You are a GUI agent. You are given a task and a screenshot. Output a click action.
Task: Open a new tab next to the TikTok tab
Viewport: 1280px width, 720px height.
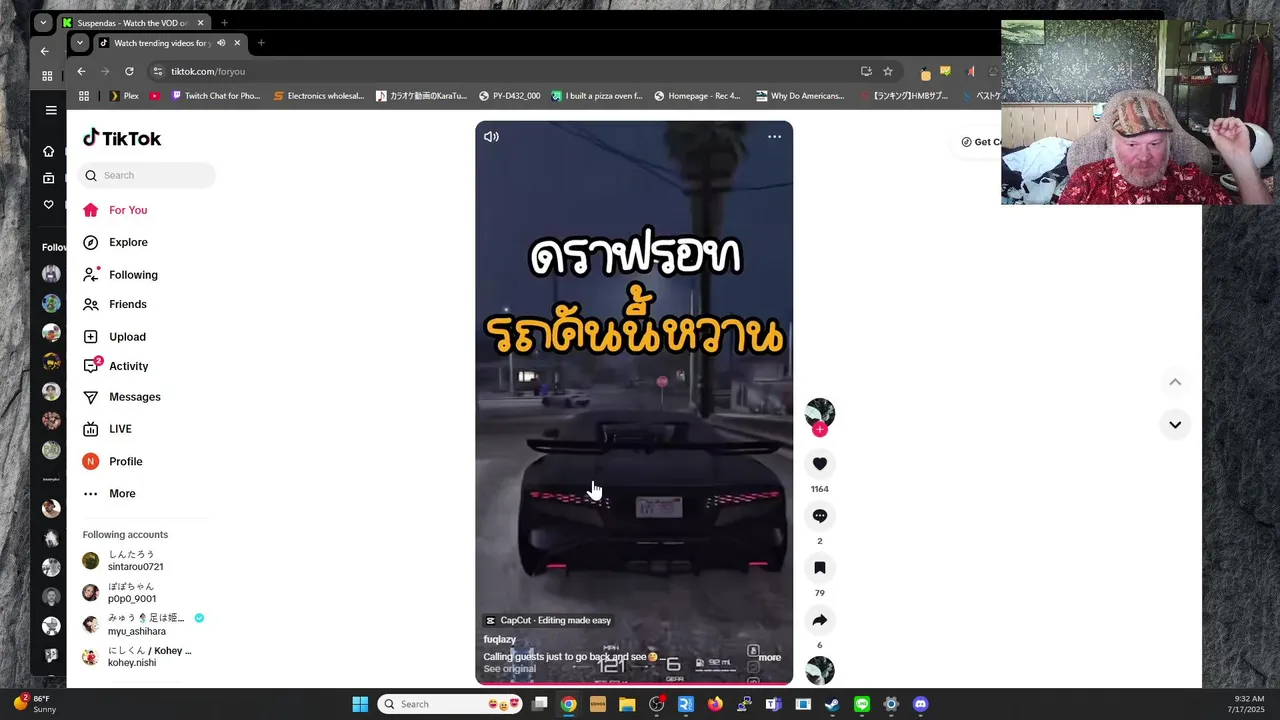(x=261, y=43)
